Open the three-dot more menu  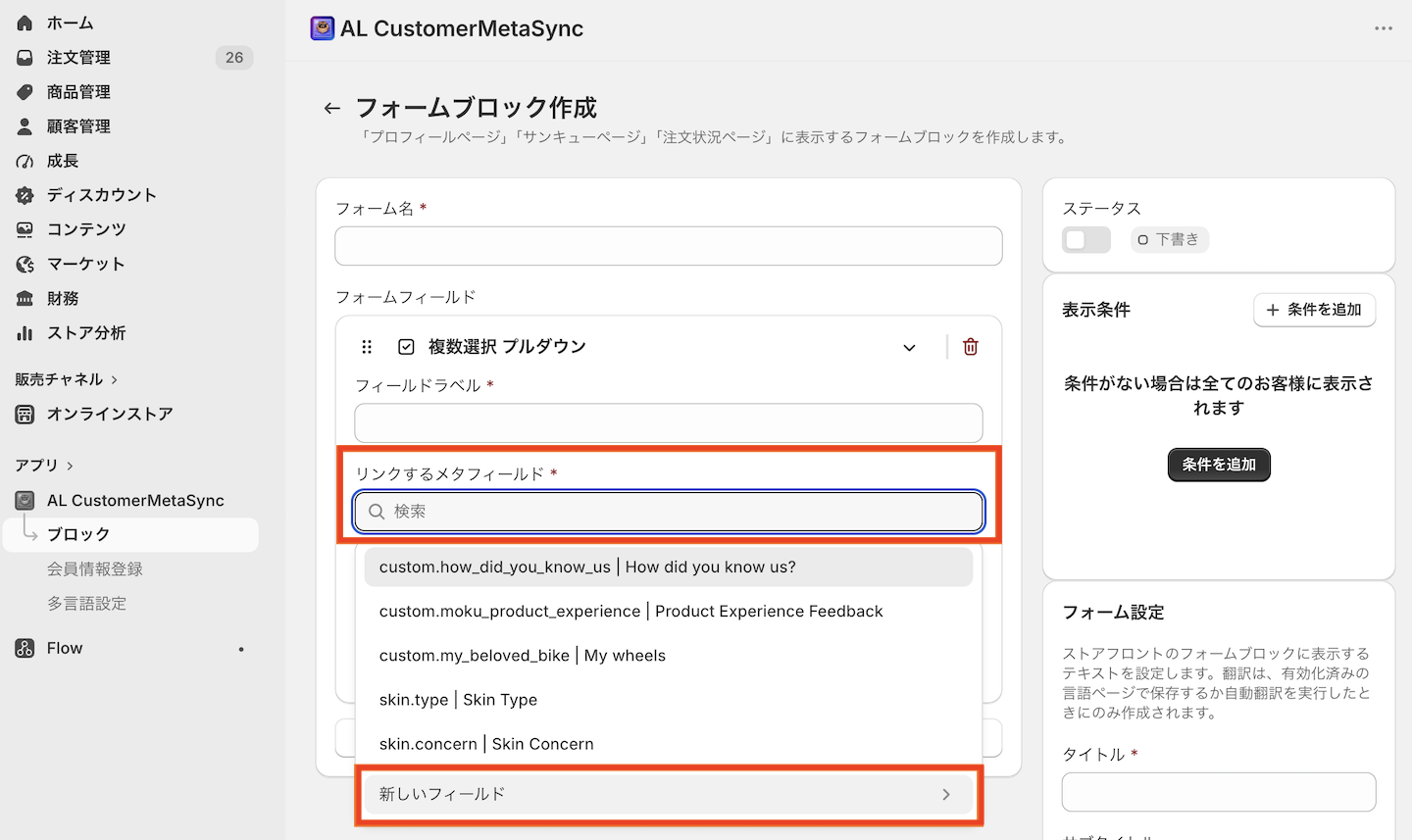[1383, 28]
